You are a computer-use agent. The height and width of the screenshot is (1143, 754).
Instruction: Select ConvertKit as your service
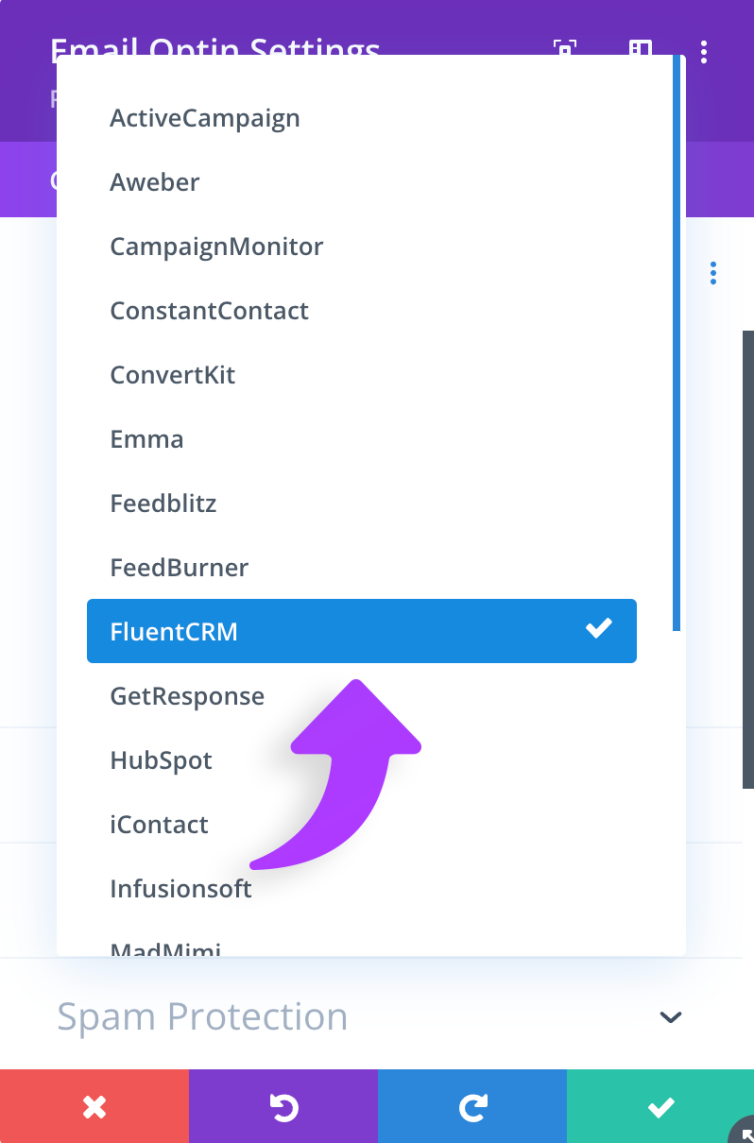pos(172,374)
